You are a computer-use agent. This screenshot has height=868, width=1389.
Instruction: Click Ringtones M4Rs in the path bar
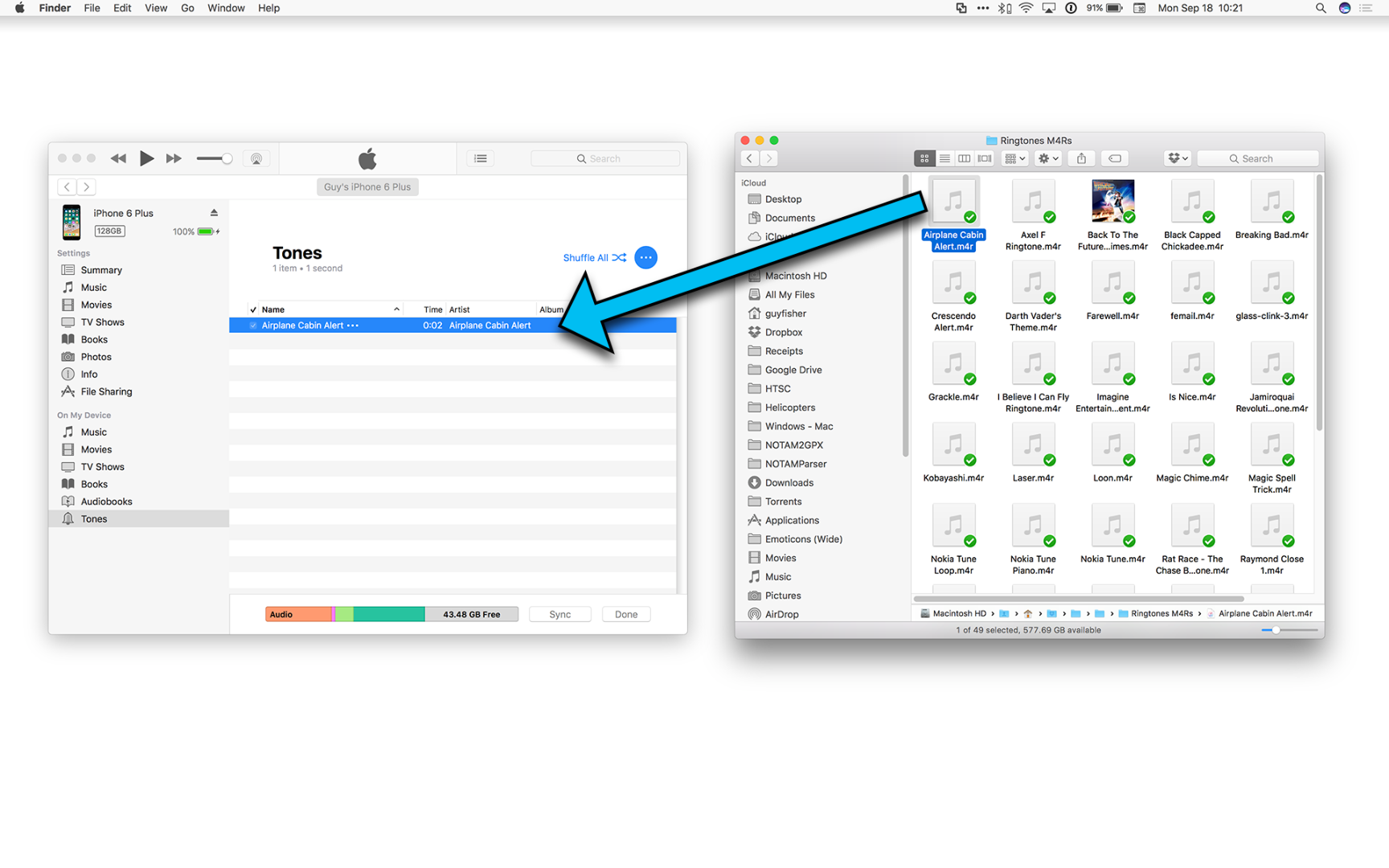[1155, 613]
